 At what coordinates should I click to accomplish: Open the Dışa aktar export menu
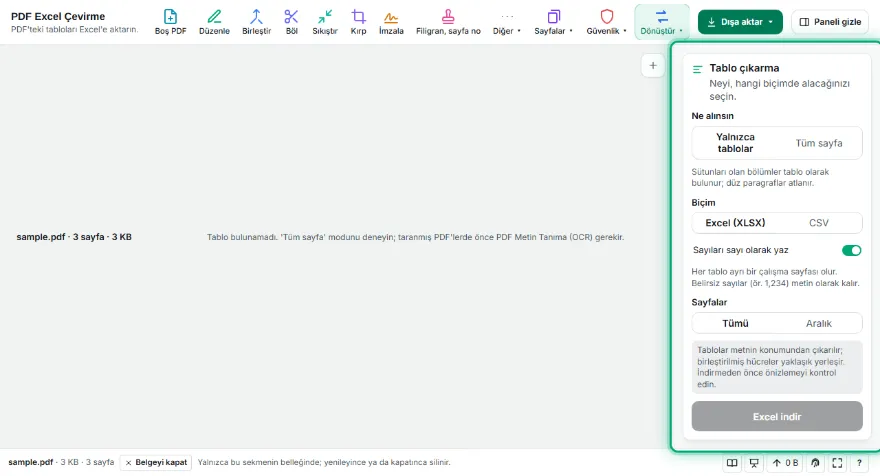pos(740,22)
